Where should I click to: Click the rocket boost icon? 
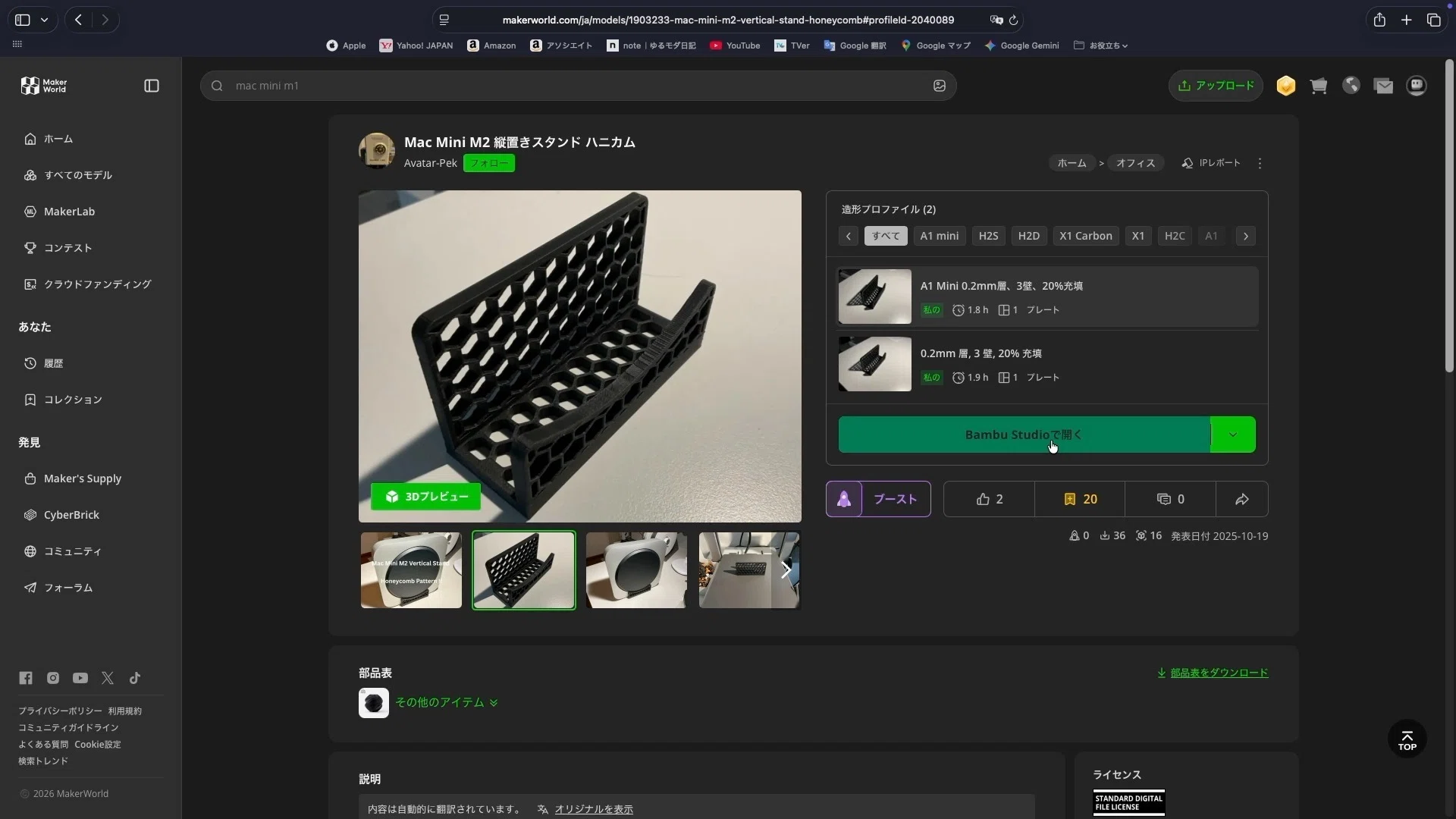click(844, 499)
